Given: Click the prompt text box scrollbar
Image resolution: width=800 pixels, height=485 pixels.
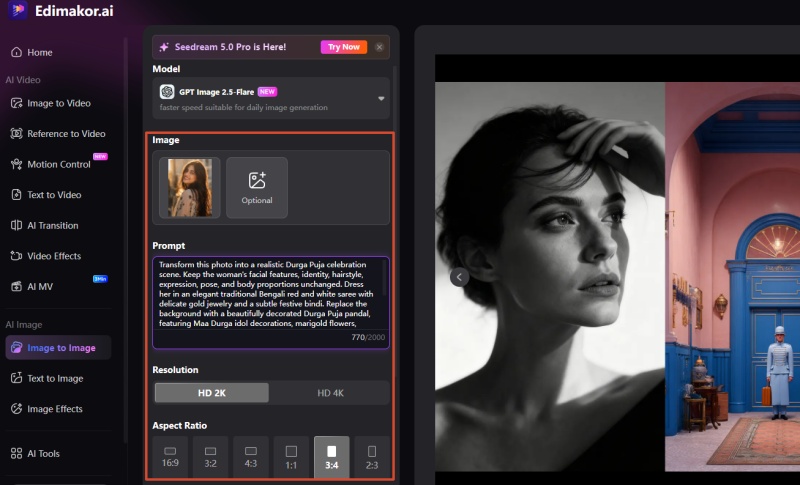Looking at the screenshot, I should pos(385,278).
